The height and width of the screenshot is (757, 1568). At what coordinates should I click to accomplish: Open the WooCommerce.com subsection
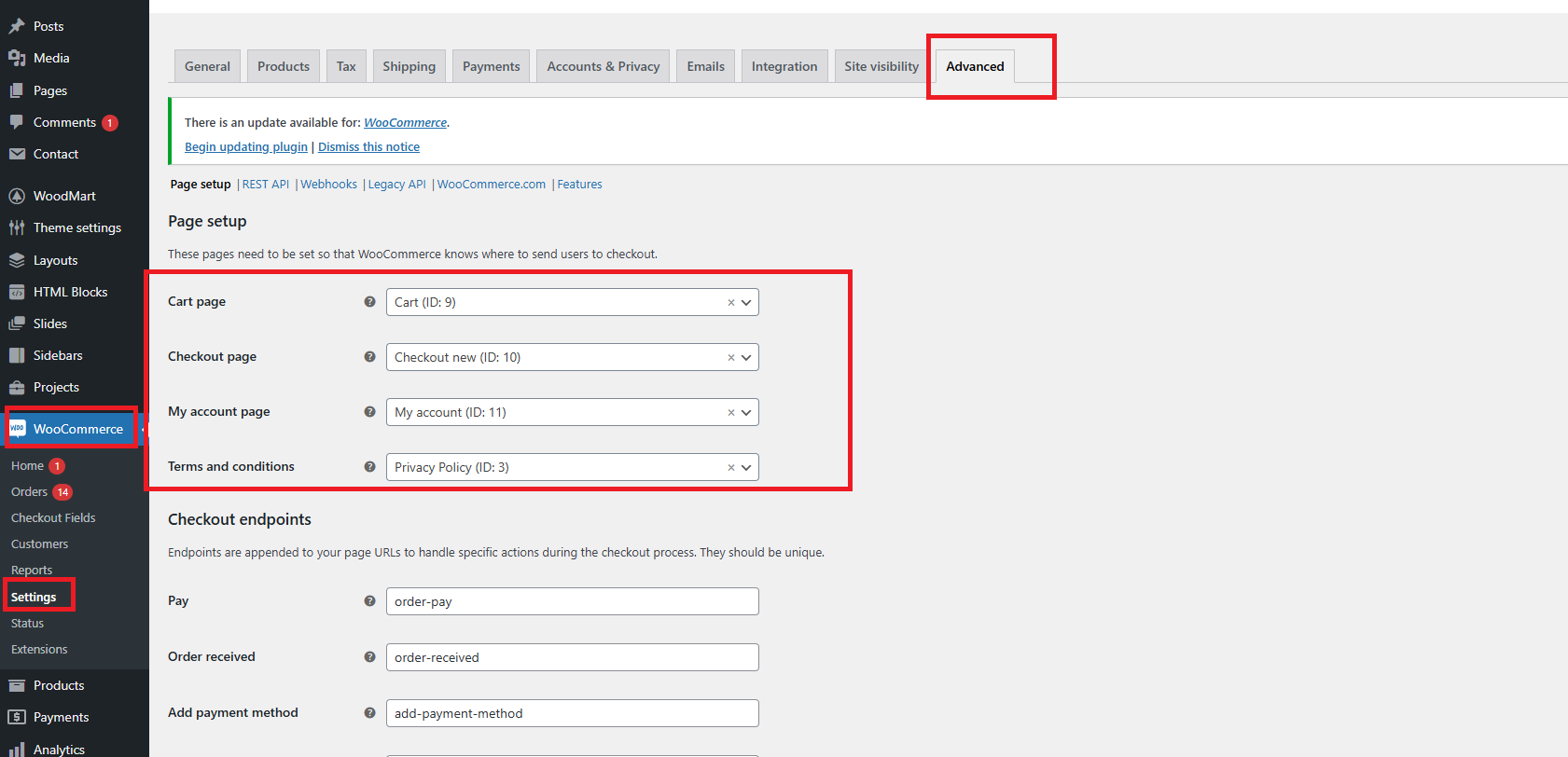(x=492, y=184)
